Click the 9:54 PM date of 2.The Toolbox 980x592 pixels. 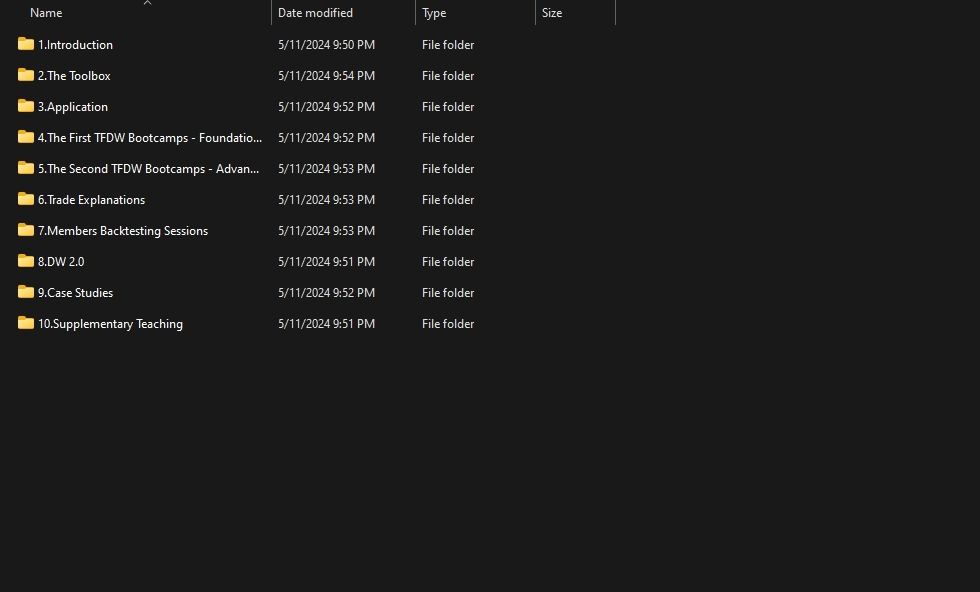coord(326,76)
